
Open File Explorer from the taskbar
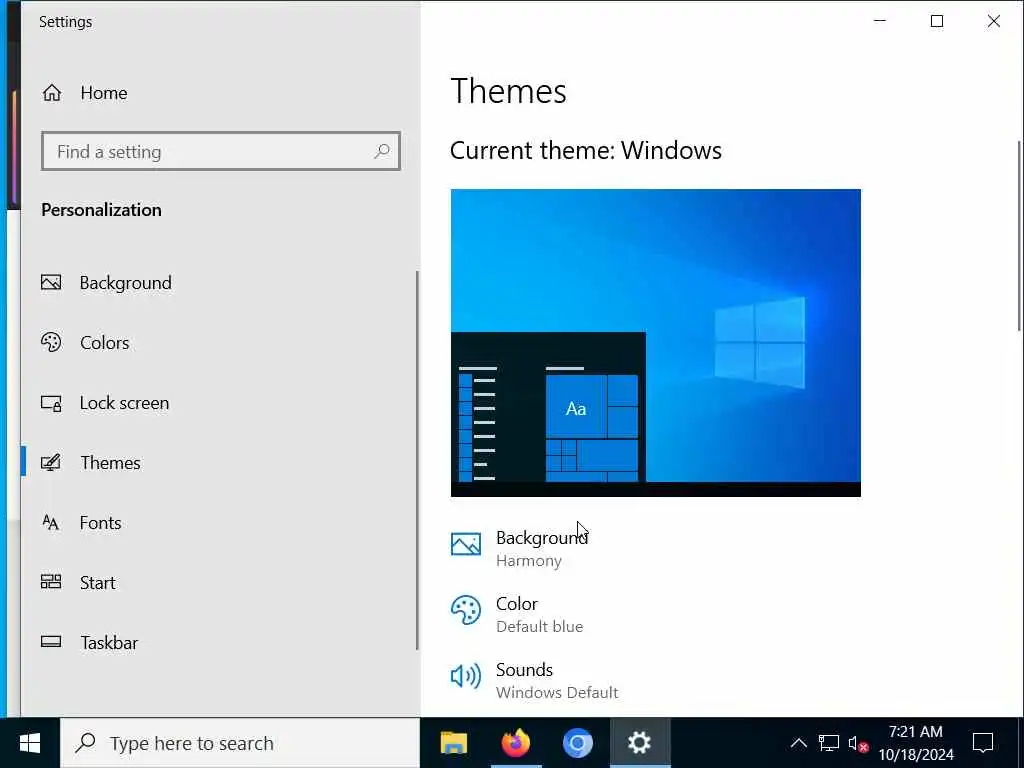click(454, 743)
